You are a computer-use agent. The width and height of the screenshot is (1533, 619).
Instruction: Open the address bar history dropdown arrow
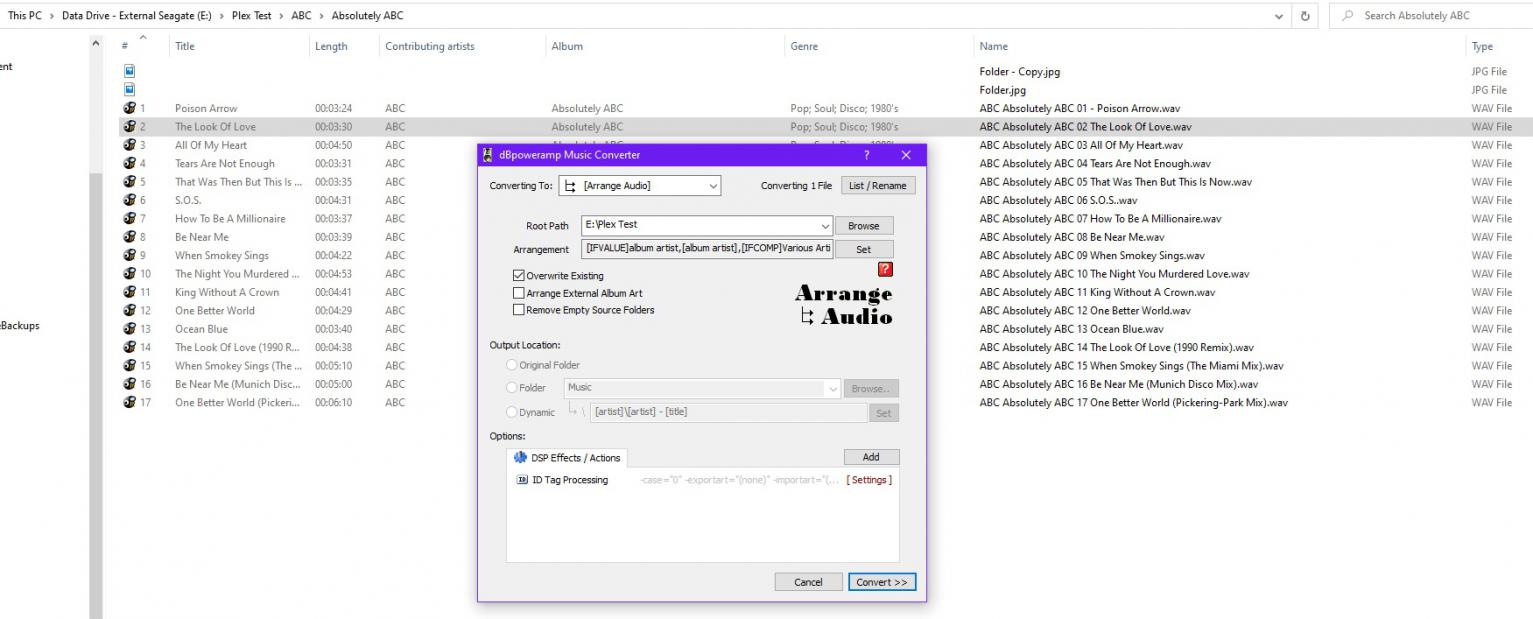pos(1281,16)
